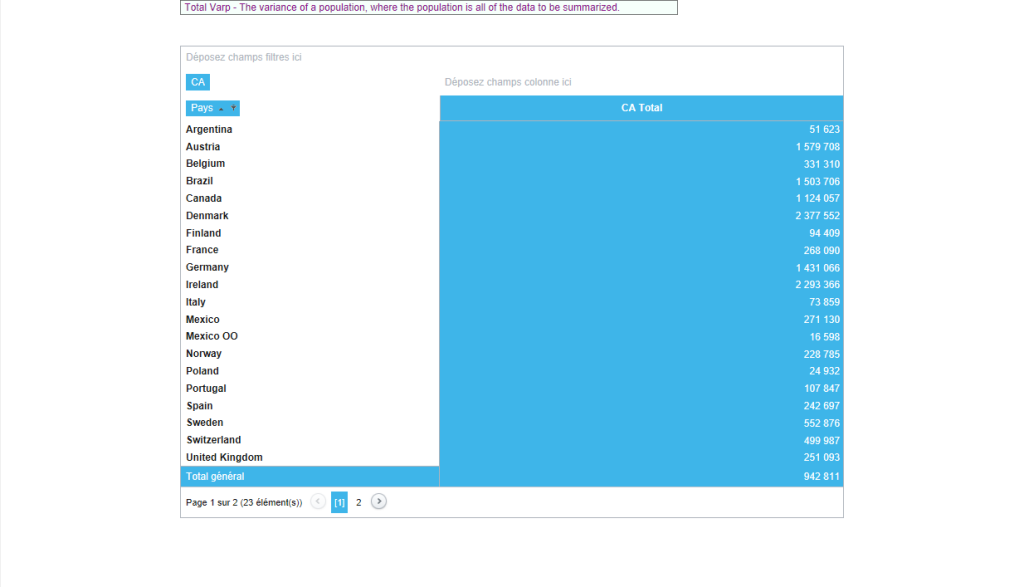Select the Belgium row label
The width and height of the screenshot is (1024, 587).
[x=206, y=163]
